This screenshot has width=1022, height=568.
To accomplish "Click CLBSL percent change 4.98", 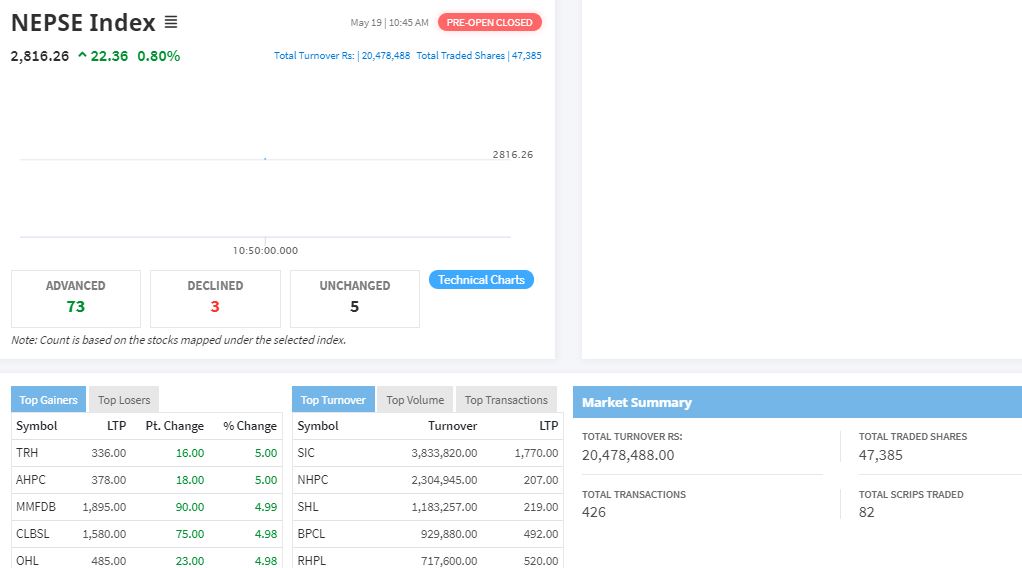I will pyautogui.click(x=266, y=533).
